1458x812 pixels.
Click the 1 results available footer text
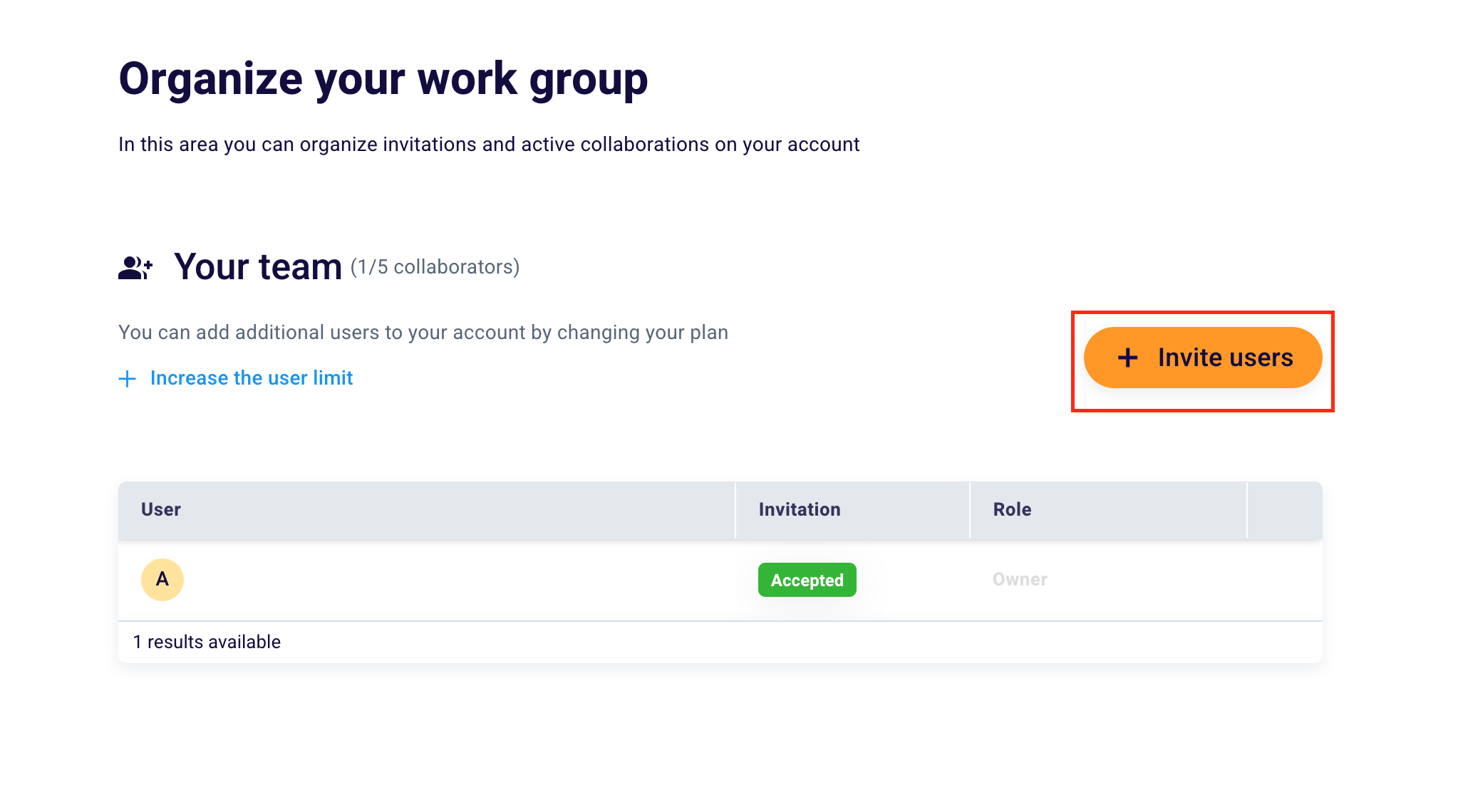click(x=207, y=641)
